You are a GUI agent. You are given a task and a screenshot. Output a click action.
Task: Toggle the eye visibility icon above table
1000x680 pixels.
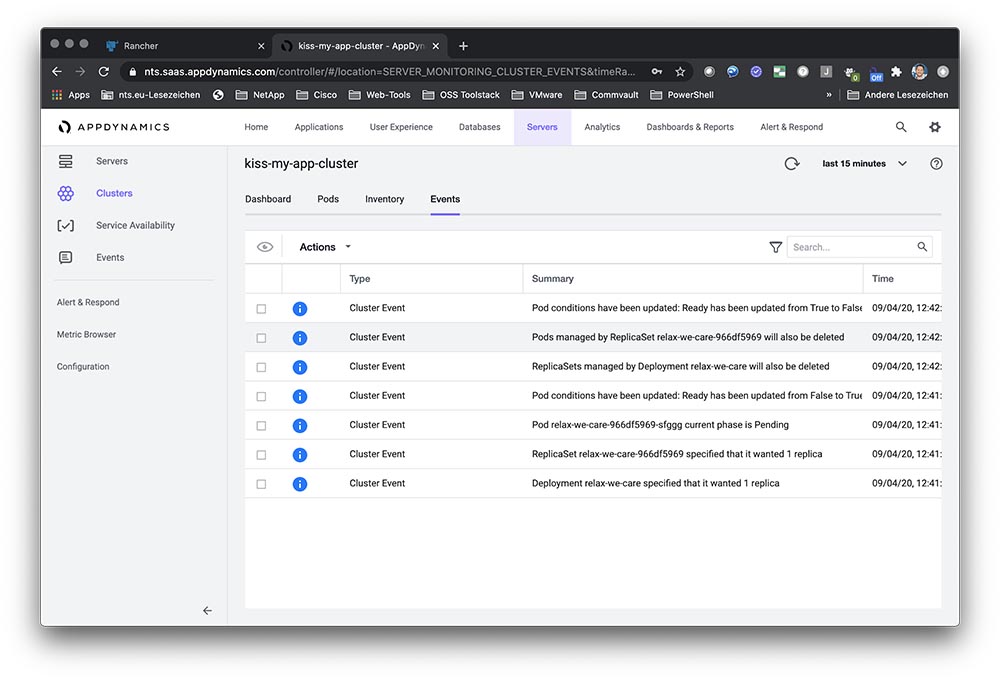pyautogui.click(x=265, y=247)
